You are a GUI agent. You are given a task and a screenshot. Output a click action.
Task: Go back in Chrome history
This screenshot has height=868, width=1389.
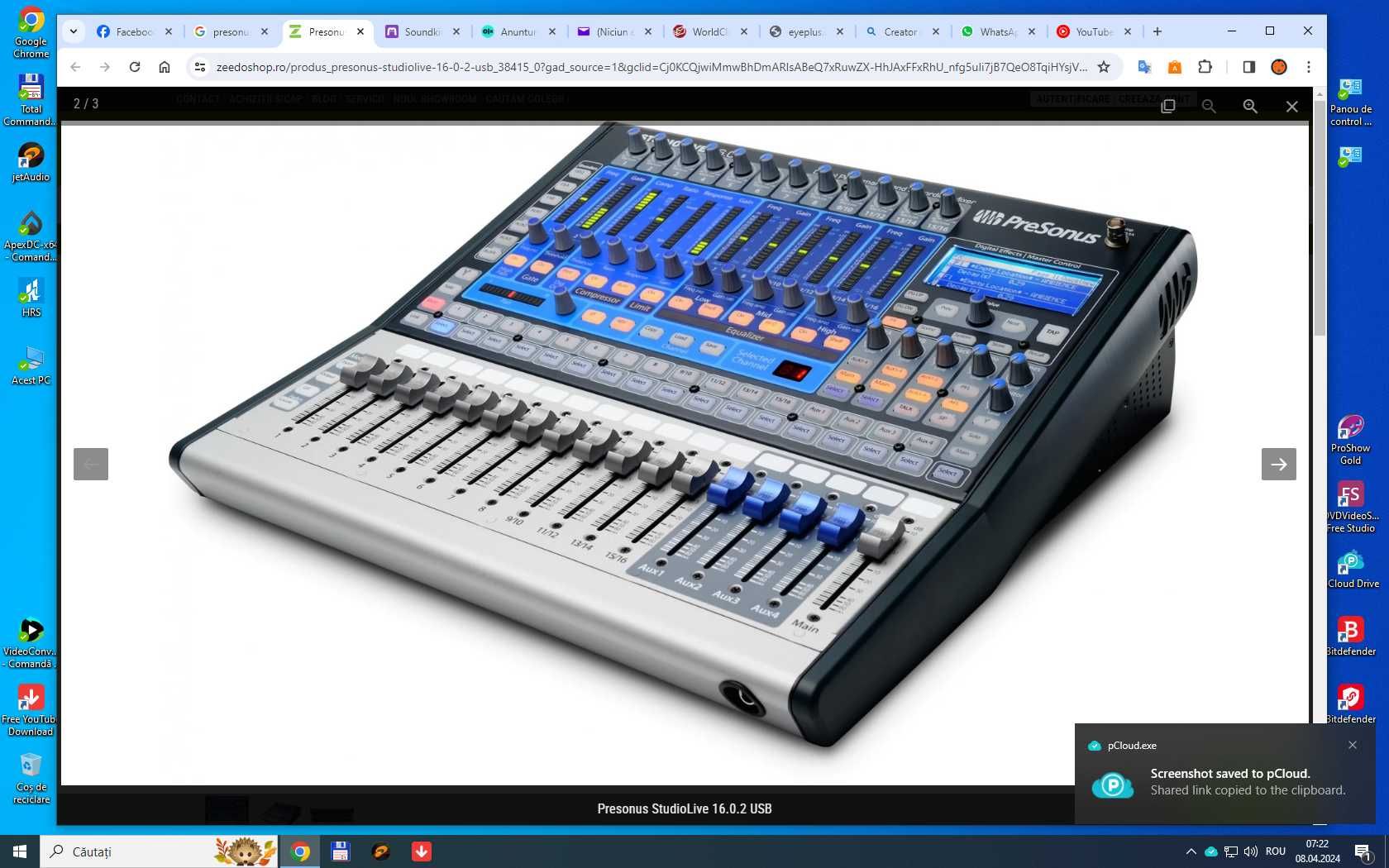[75, 67]
